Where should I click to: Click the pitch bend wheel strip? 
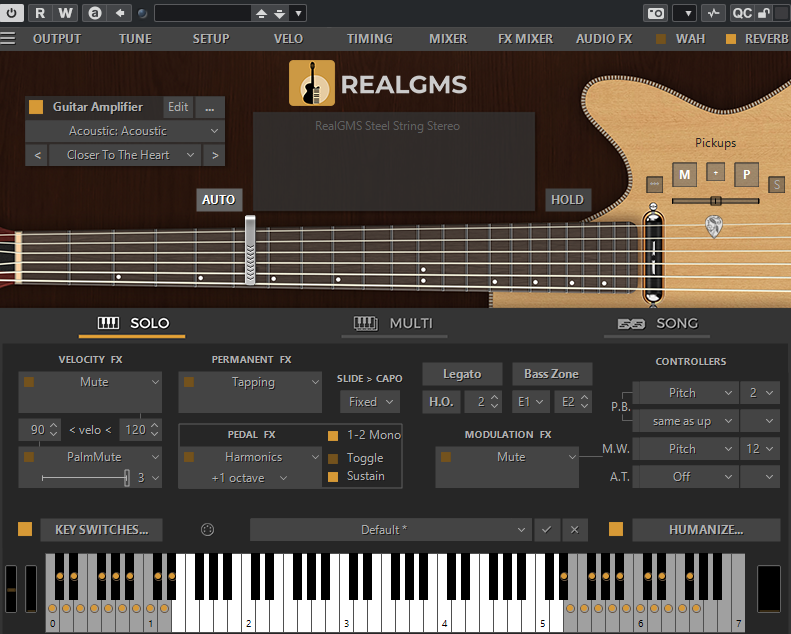pos(11,589)
